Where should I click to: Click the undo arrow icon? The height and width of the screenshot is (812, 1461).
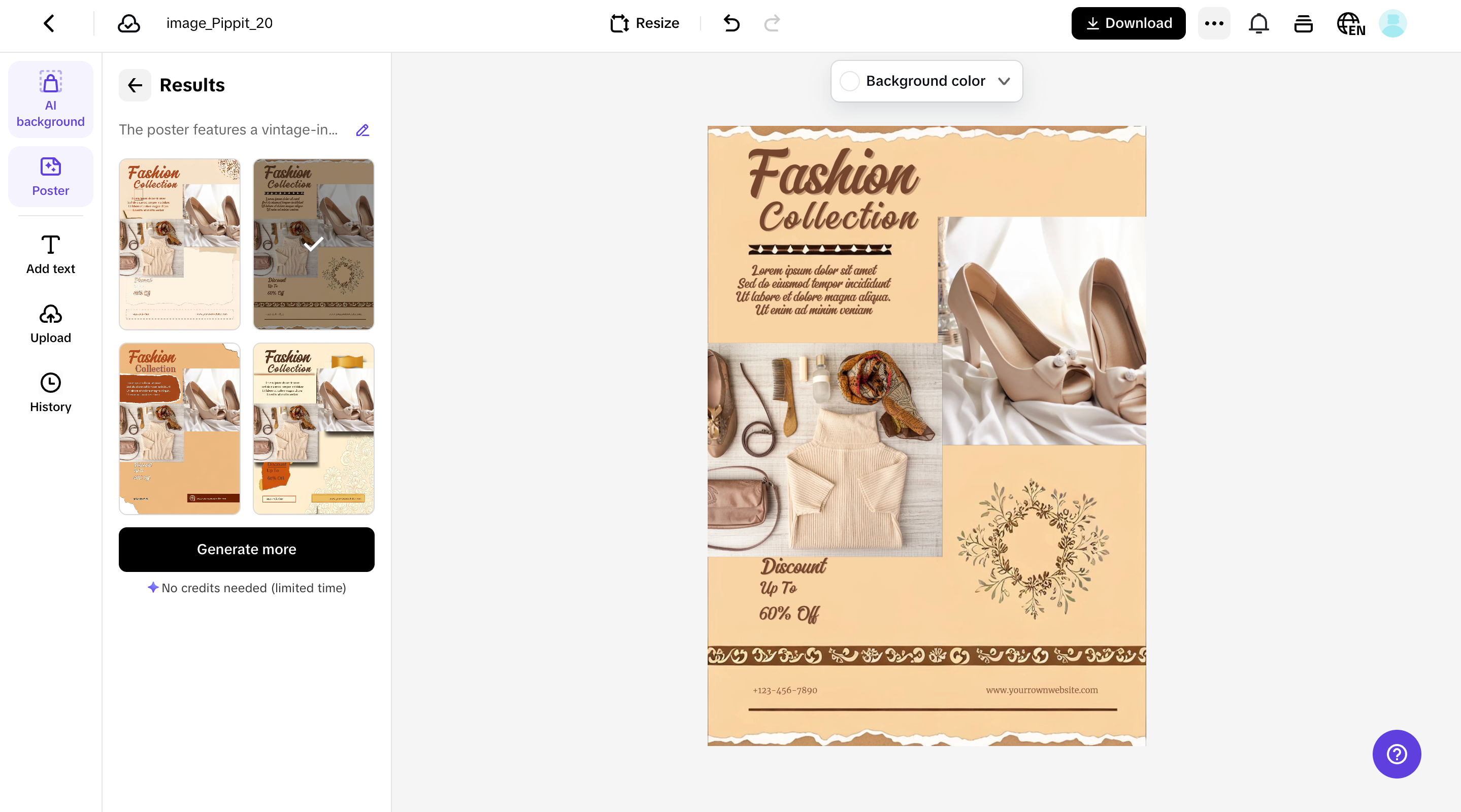[732, 23]
